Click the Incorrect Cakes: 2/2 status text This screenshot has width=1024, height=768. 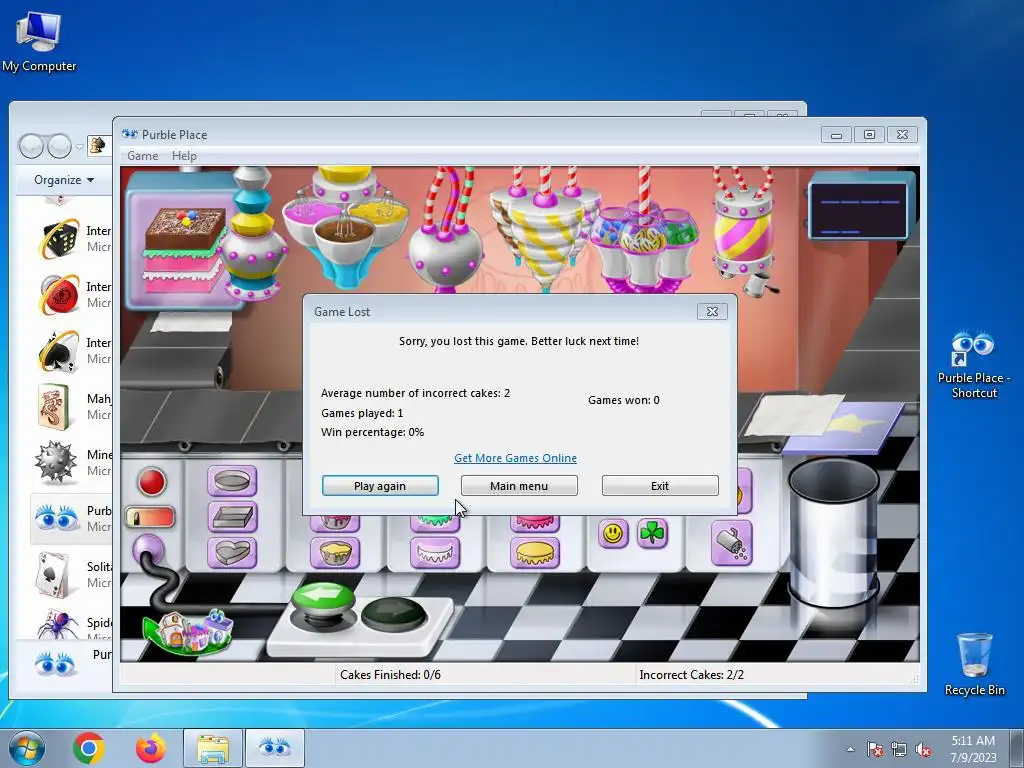click(692, 675)
